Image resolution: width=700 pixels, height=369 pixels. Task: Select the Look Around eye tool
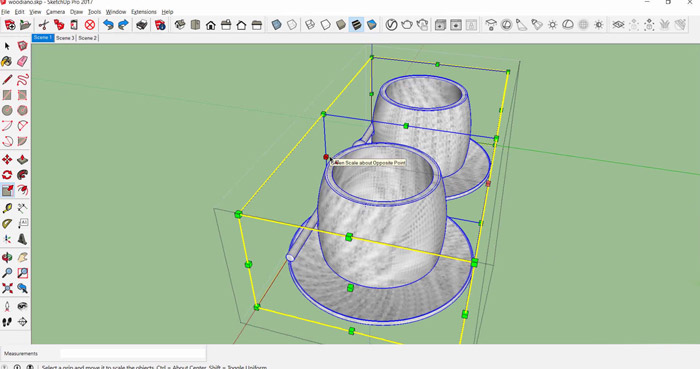coord(22,307)
